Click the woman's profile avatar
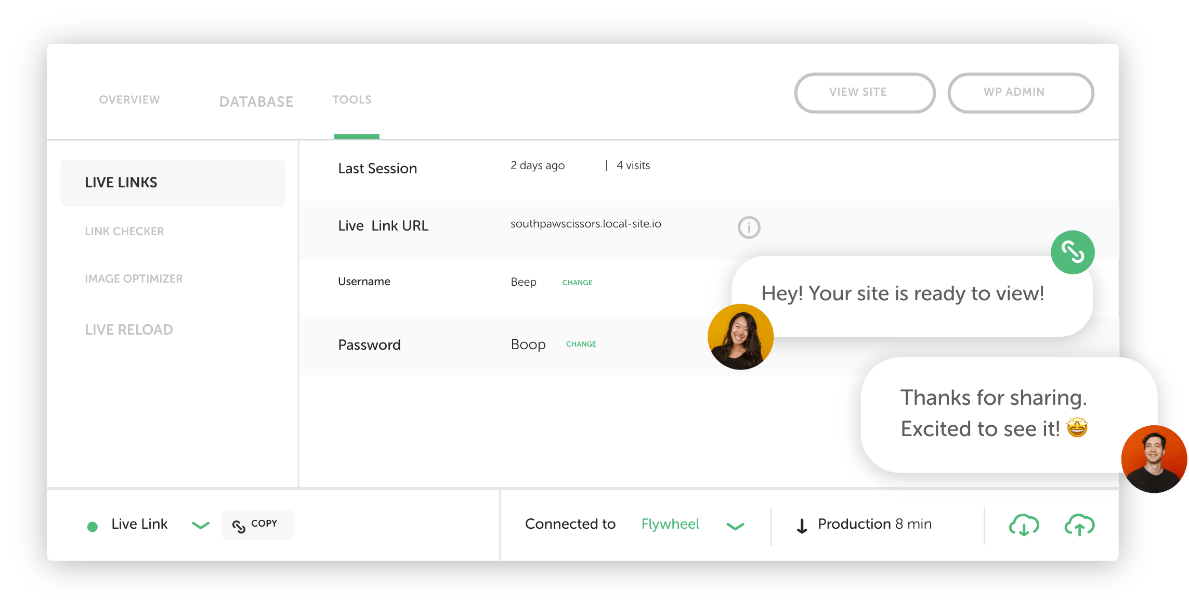Image resolution: width=1189 pixels, height=611 pixels. click(740, 337)
